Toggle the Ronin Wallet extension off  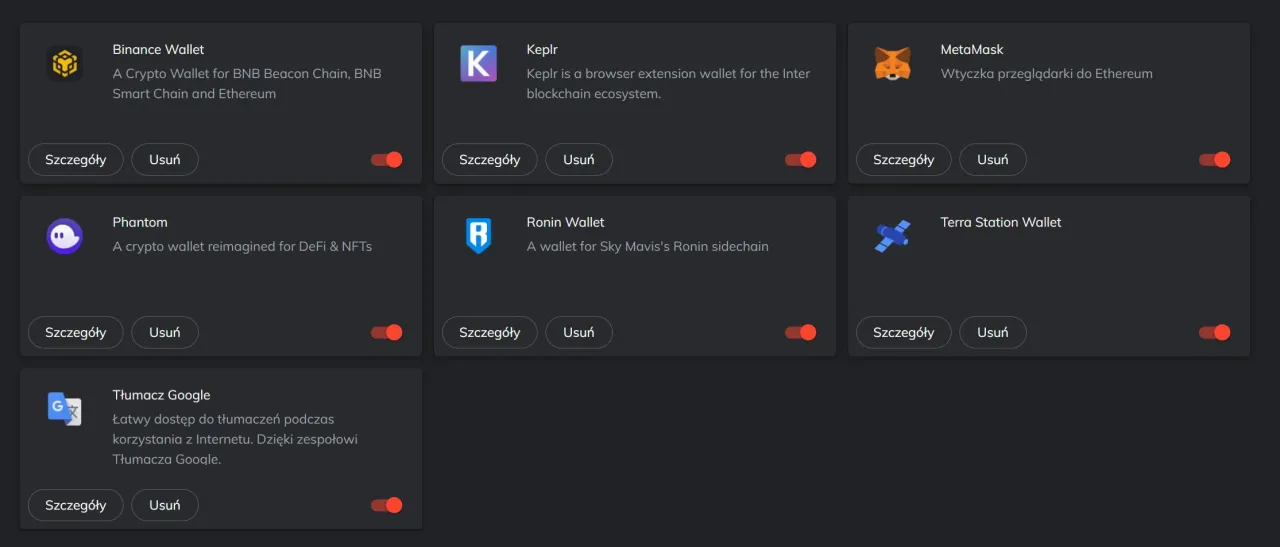[801, 333]
